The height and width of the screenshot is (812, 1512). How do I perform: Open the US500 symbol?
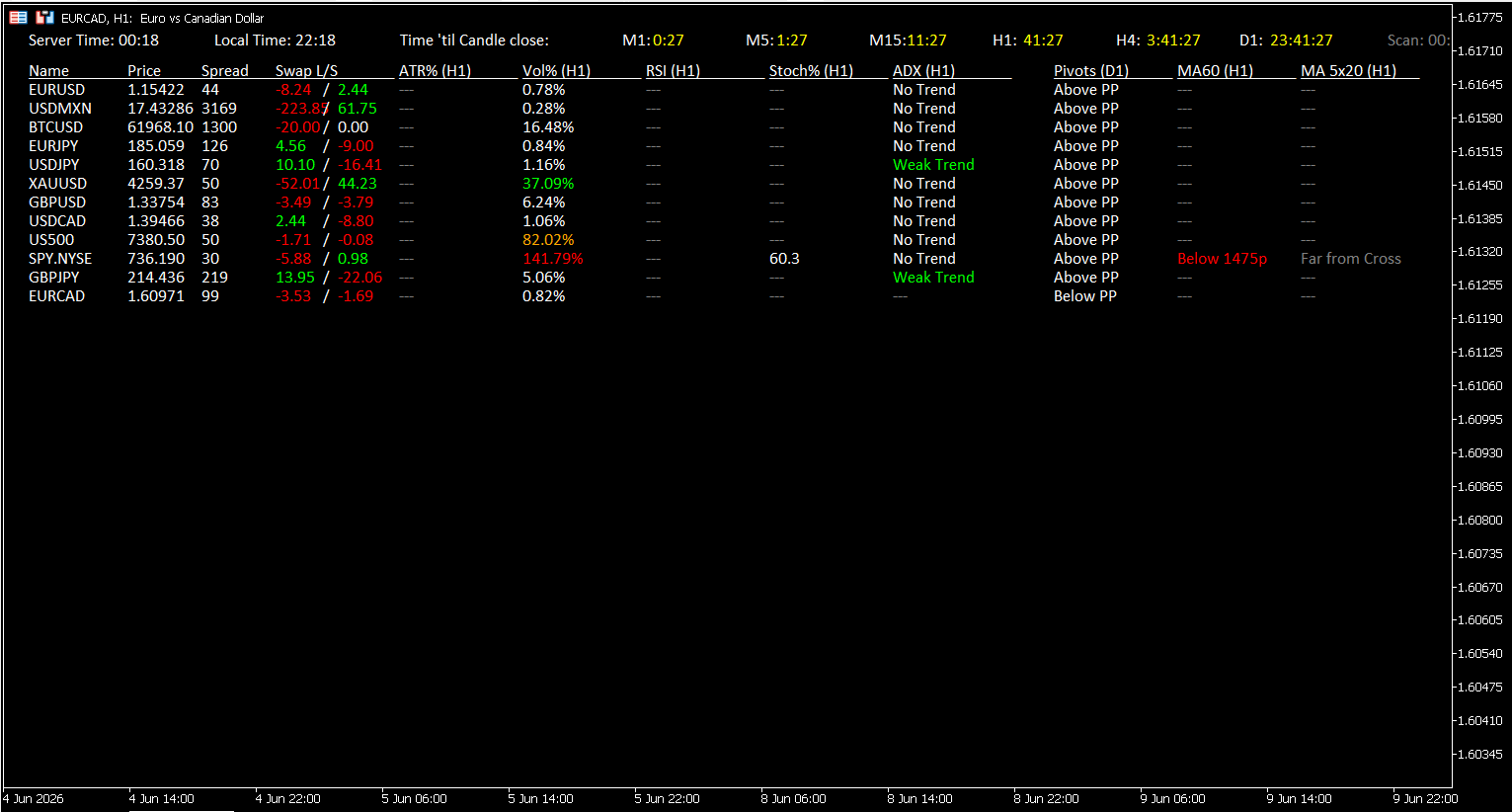pyautogui.click(x=51, y=239)
